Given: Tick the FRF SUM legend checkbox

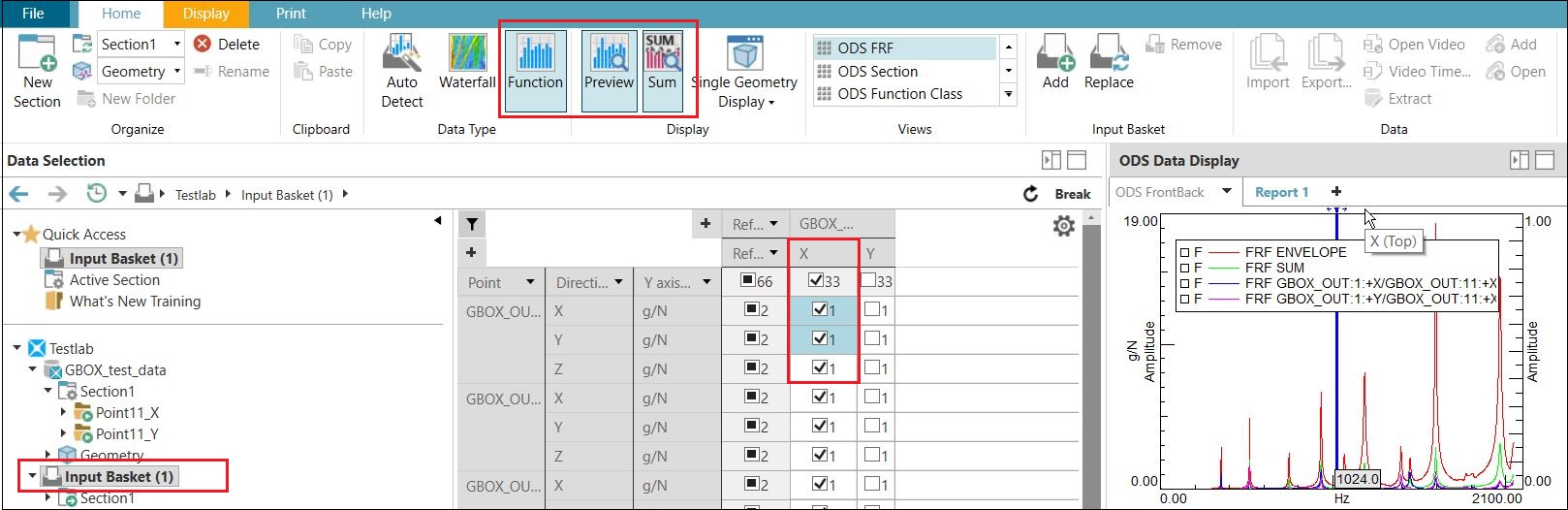Looking at the screenshot, I should coord(1184,268).
